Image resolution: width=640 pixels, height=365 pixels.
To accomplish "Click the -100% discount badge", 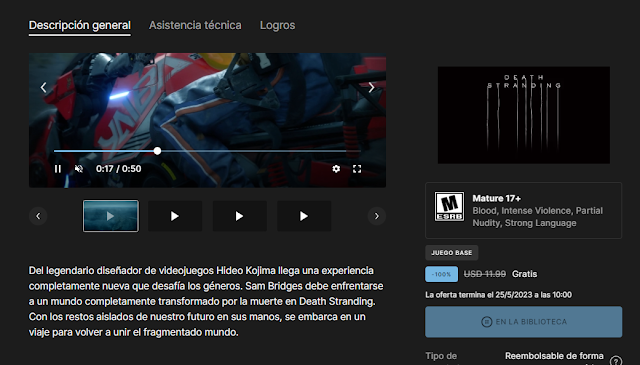I will [x=441, y=274].
